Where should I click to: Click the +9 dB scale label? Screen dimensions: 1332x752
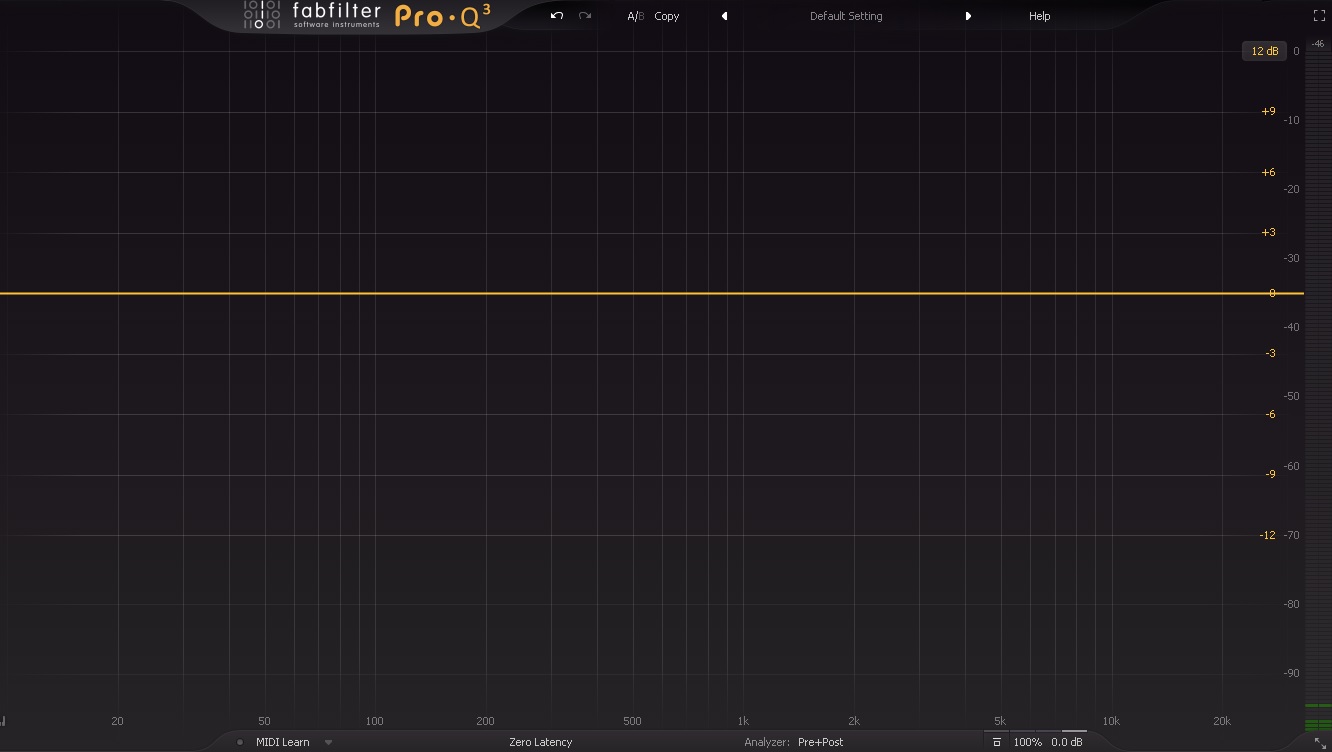pos(1269,112)
